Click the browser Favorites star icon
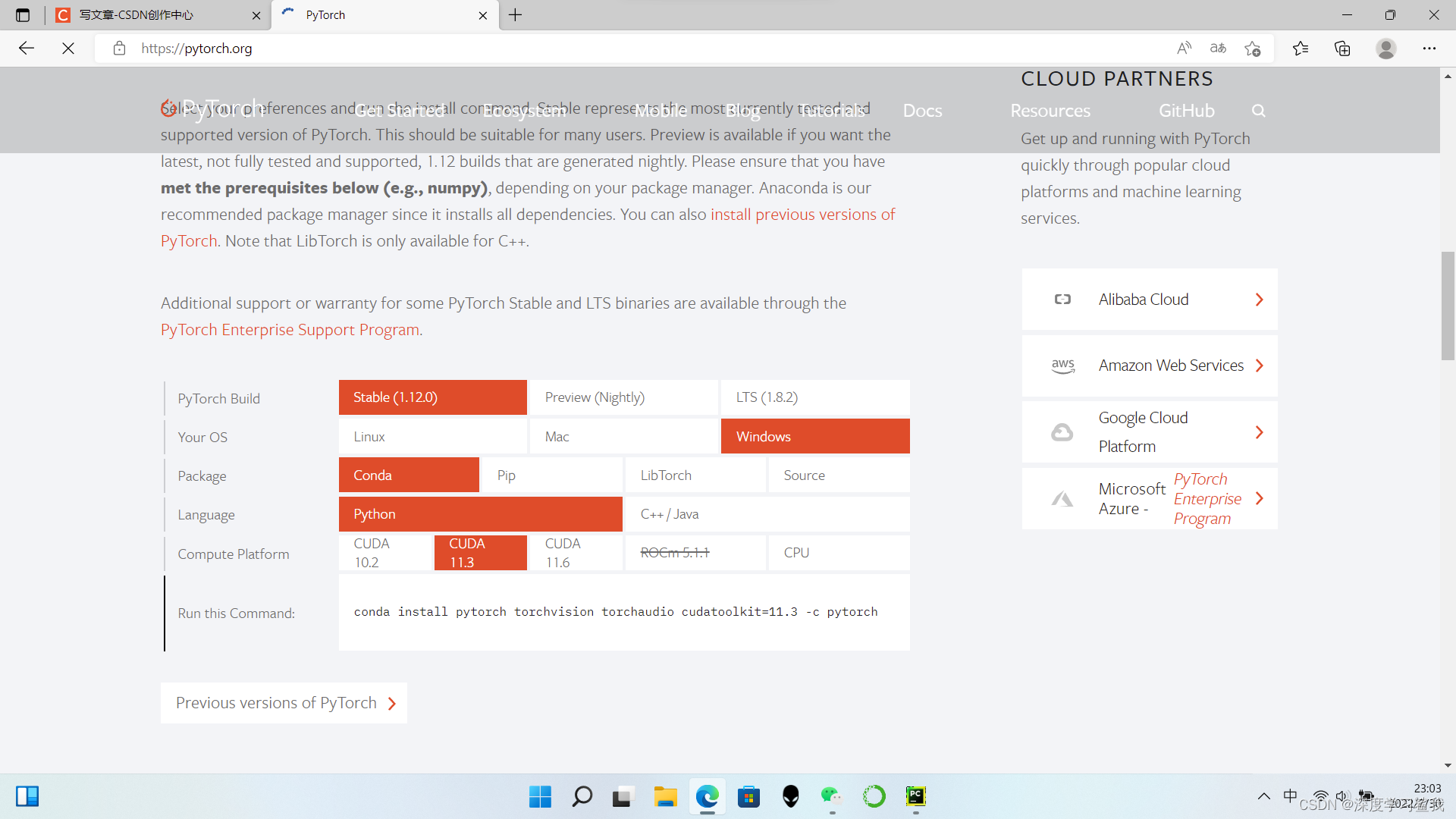 tap(1301, 49)
